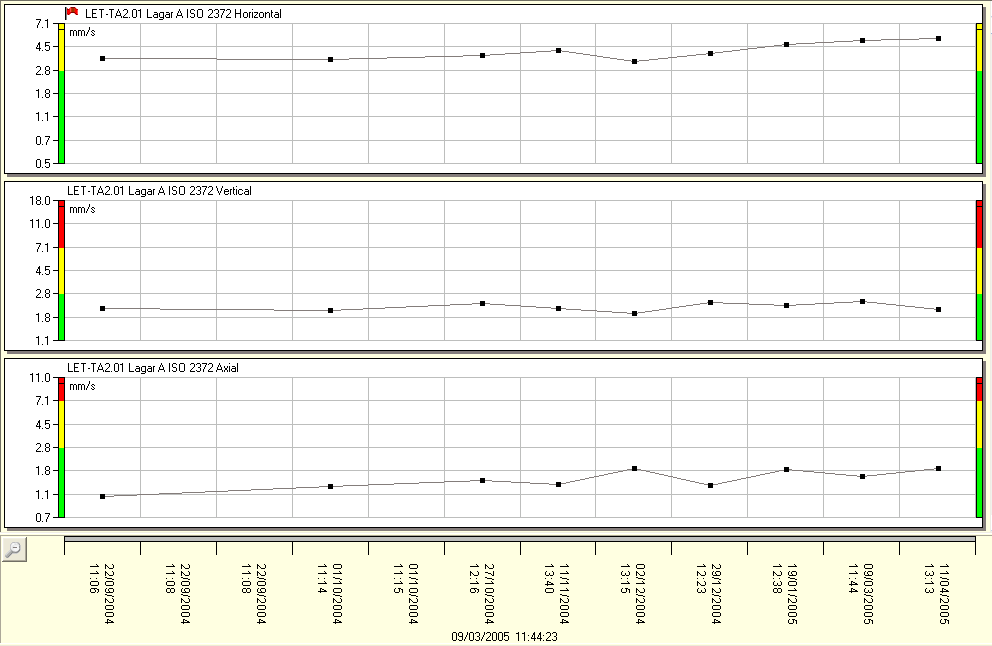Select the ISO 2372 Axial chart title
The height and width of the screenshot is (646, 992).
152,368
